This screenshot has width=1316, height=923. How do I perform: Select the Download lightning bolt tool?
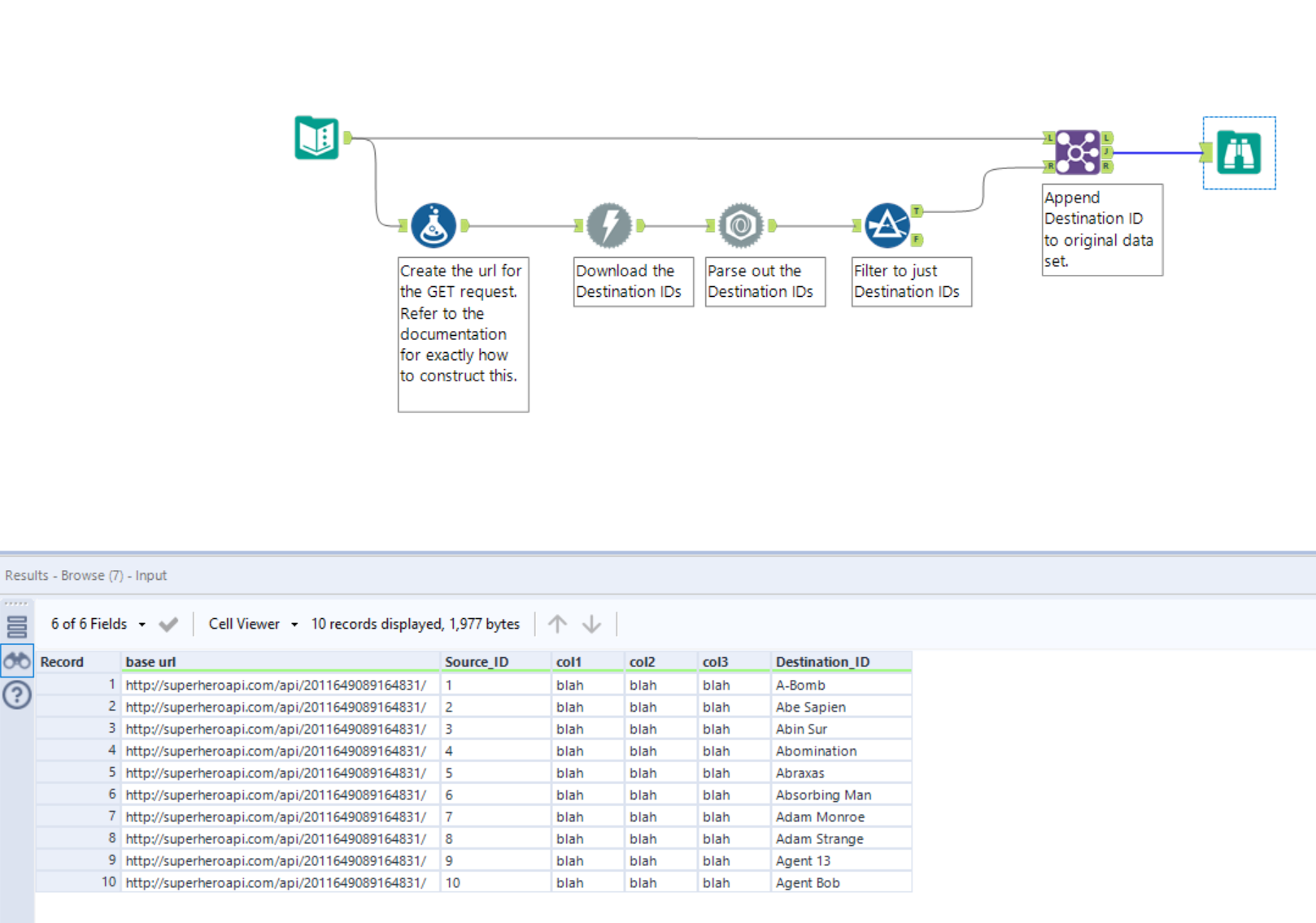coord(609,225)
